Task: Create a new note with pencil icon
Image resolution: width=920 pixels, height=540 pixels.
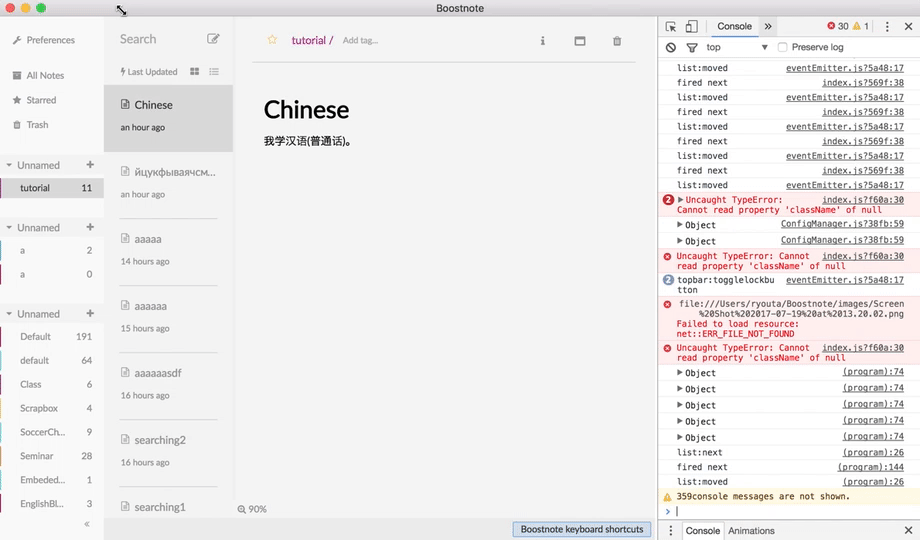Action: click(x=213, y=39)
